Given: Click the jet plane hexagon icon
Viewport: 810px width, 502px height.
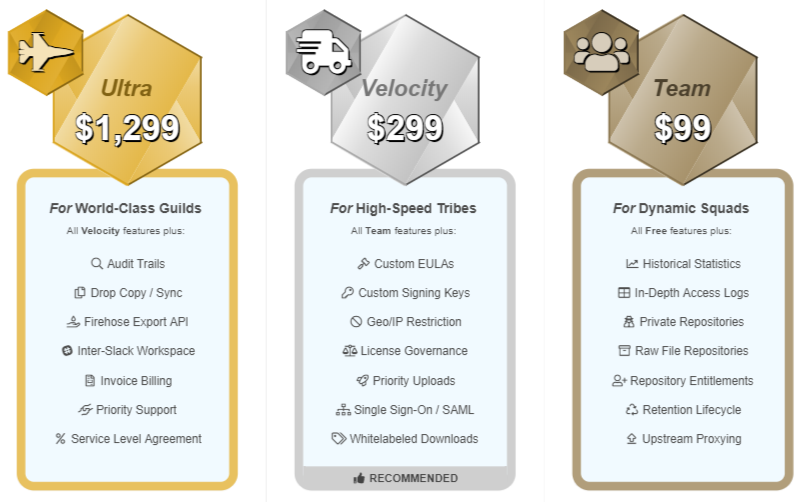Looking at the screenshot, I should pos(45,52).
